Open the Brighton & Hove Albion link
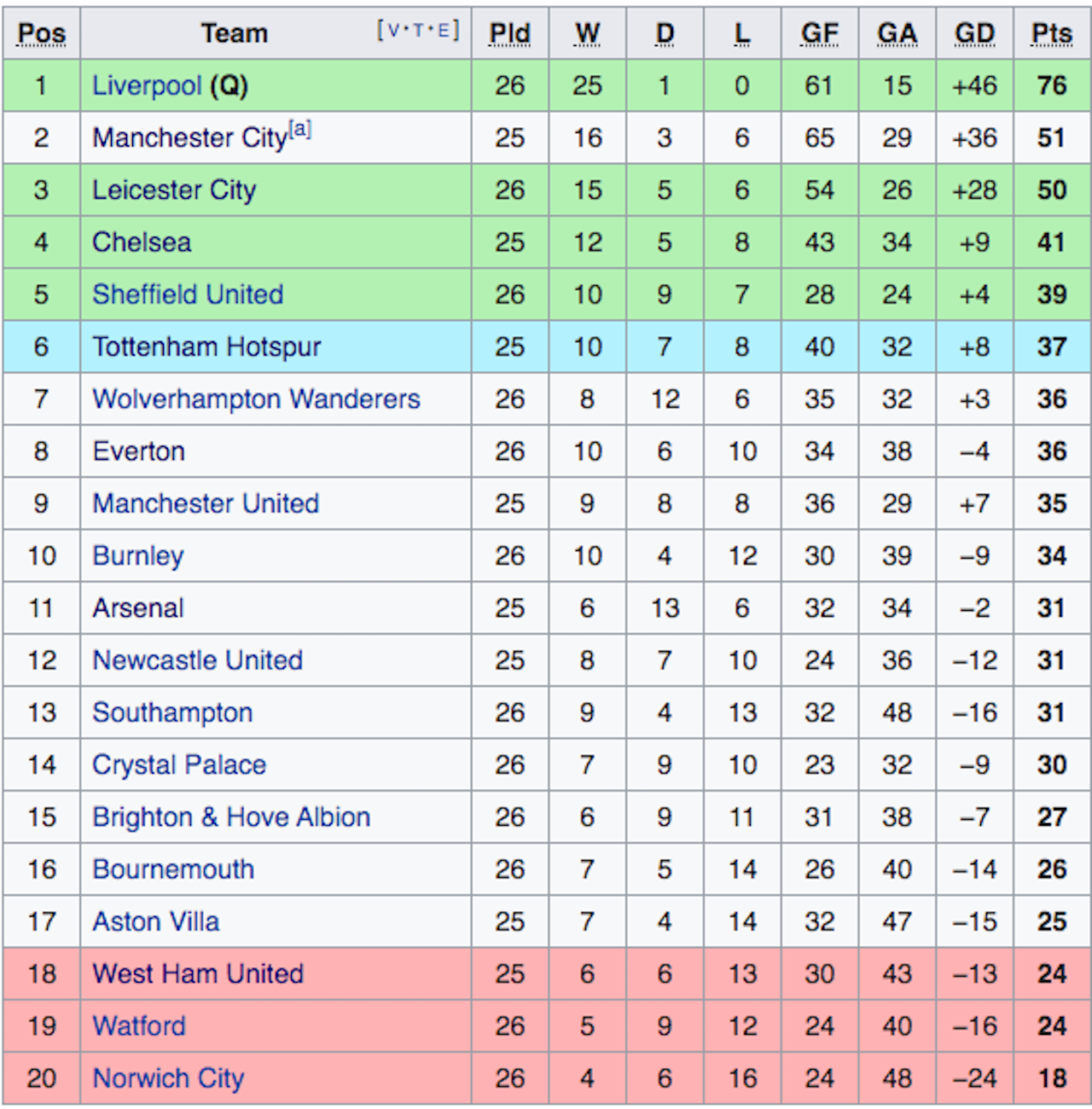 pos(231,817)
